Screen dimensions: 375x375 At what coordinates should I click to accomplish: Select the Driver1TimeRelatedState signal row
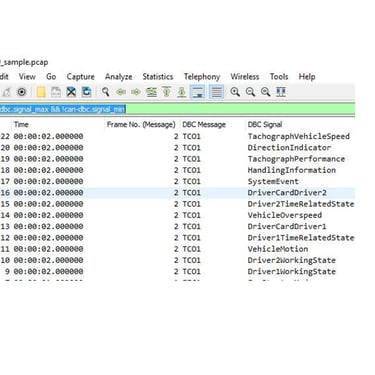point(177,238)
